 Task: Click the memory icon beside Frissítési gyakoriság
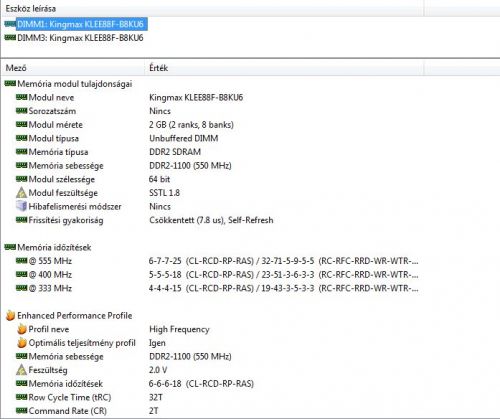point(21,220)
